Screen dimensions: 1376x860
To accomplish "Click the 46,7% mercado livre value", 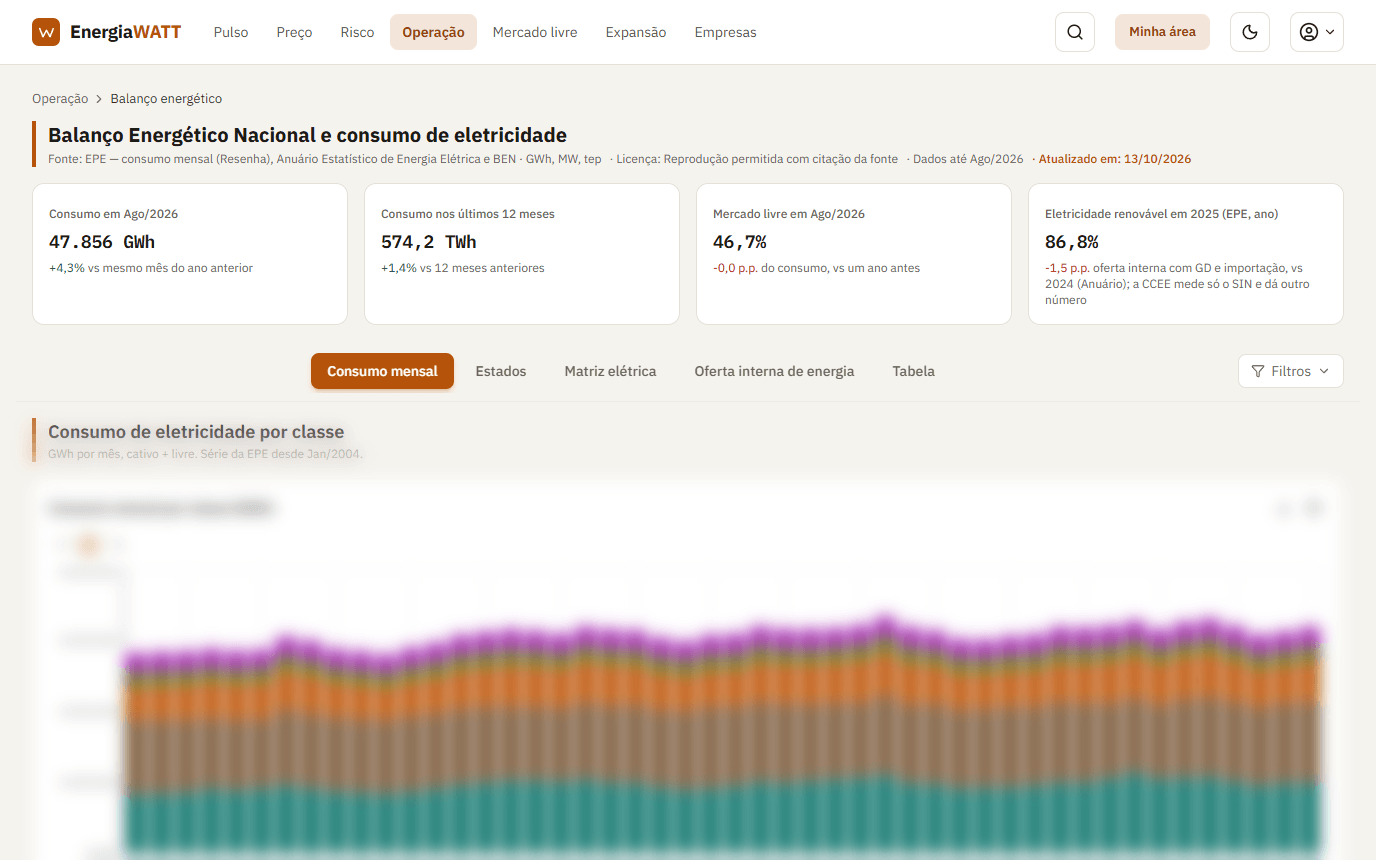I will 740,242.
